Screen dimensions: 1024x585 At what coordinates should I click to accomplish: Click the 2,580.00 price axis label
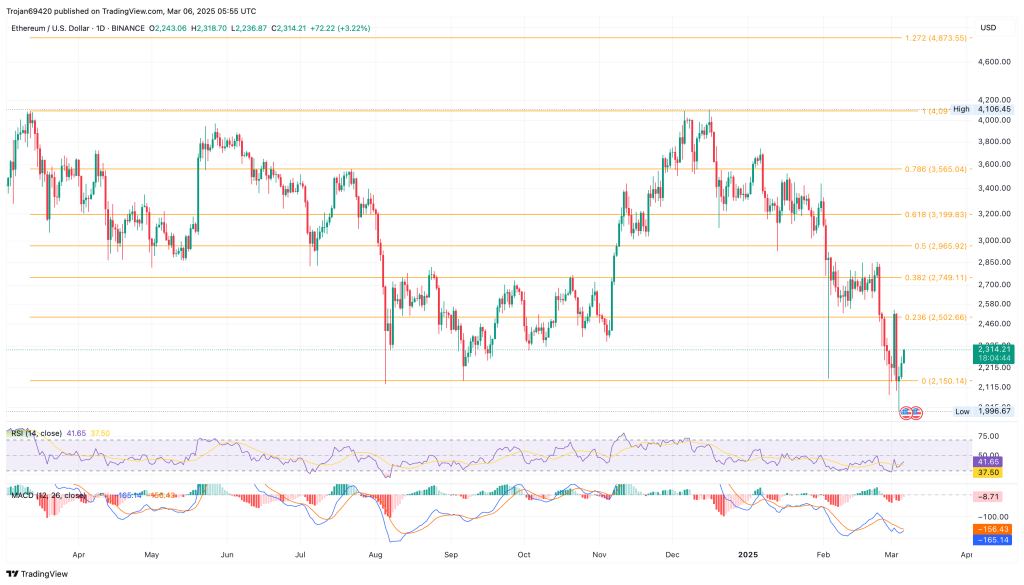[x=994, y=304]
